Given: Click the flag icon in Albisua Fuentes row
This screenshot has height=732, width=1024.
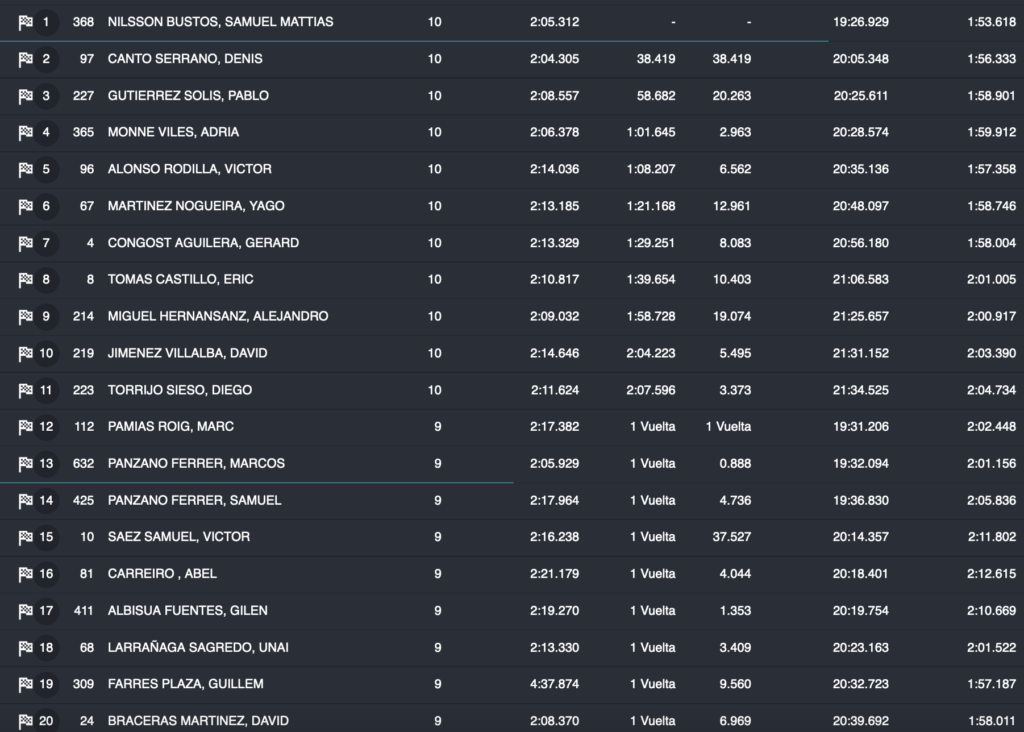Looking at the screenshot, I should pos(25,611).
